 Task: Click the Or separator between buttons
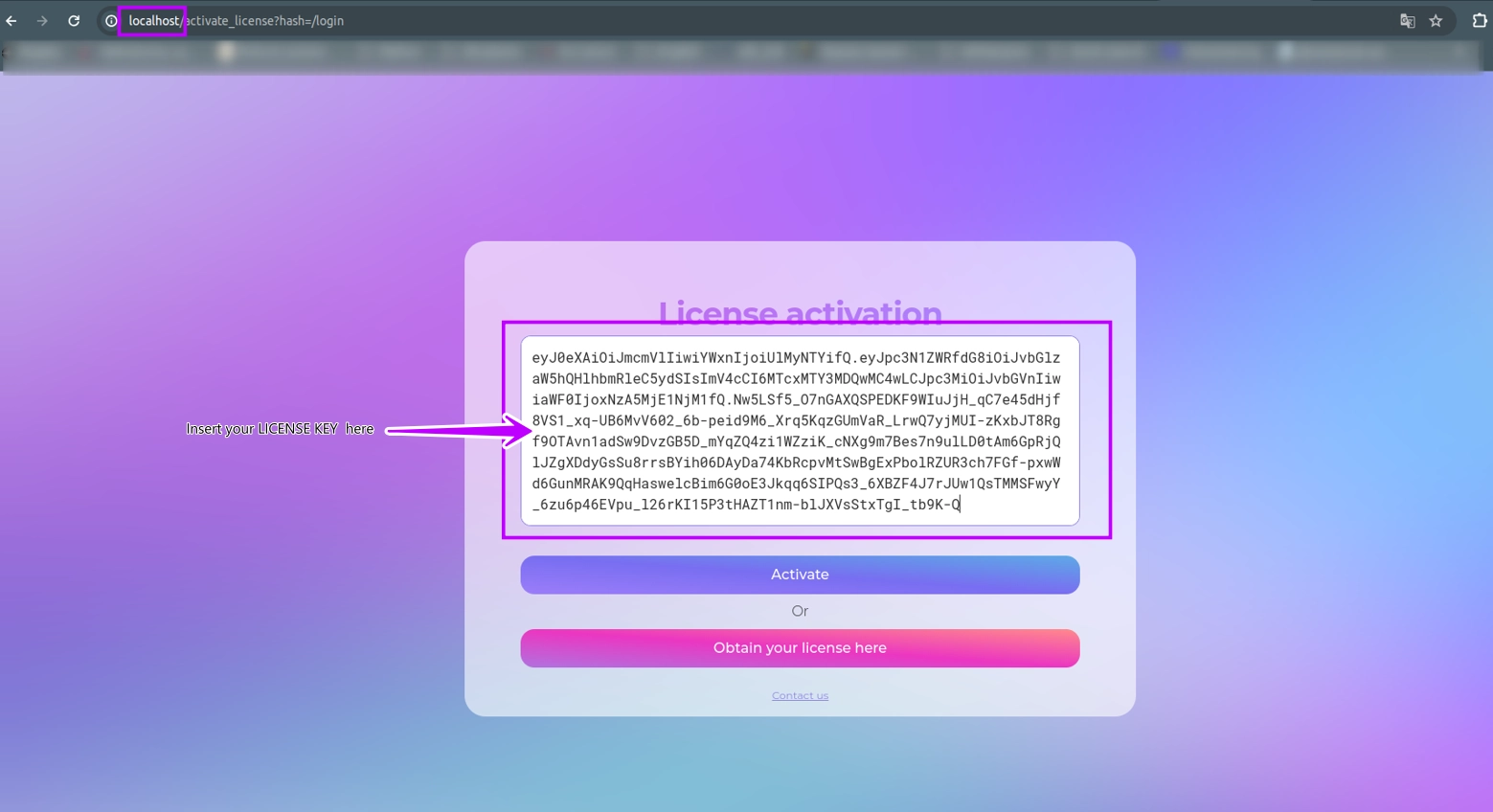[800, 611]
